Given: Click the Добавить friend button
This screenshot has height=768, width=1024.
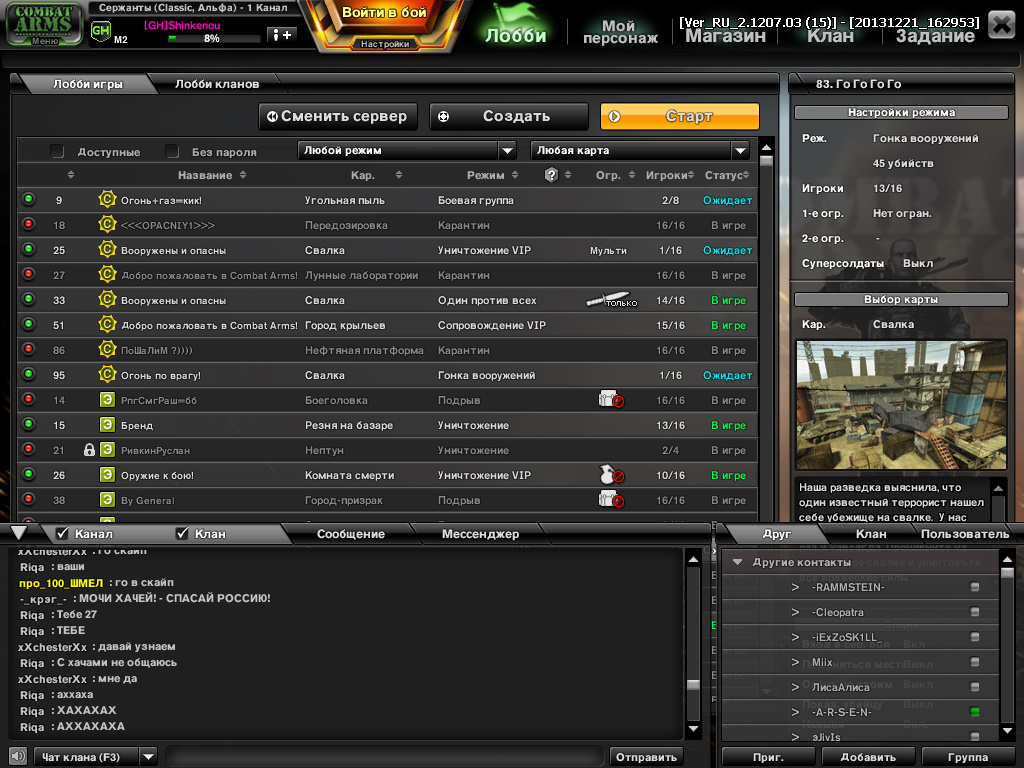Looking at the screenshot, I should coord(867,757).
